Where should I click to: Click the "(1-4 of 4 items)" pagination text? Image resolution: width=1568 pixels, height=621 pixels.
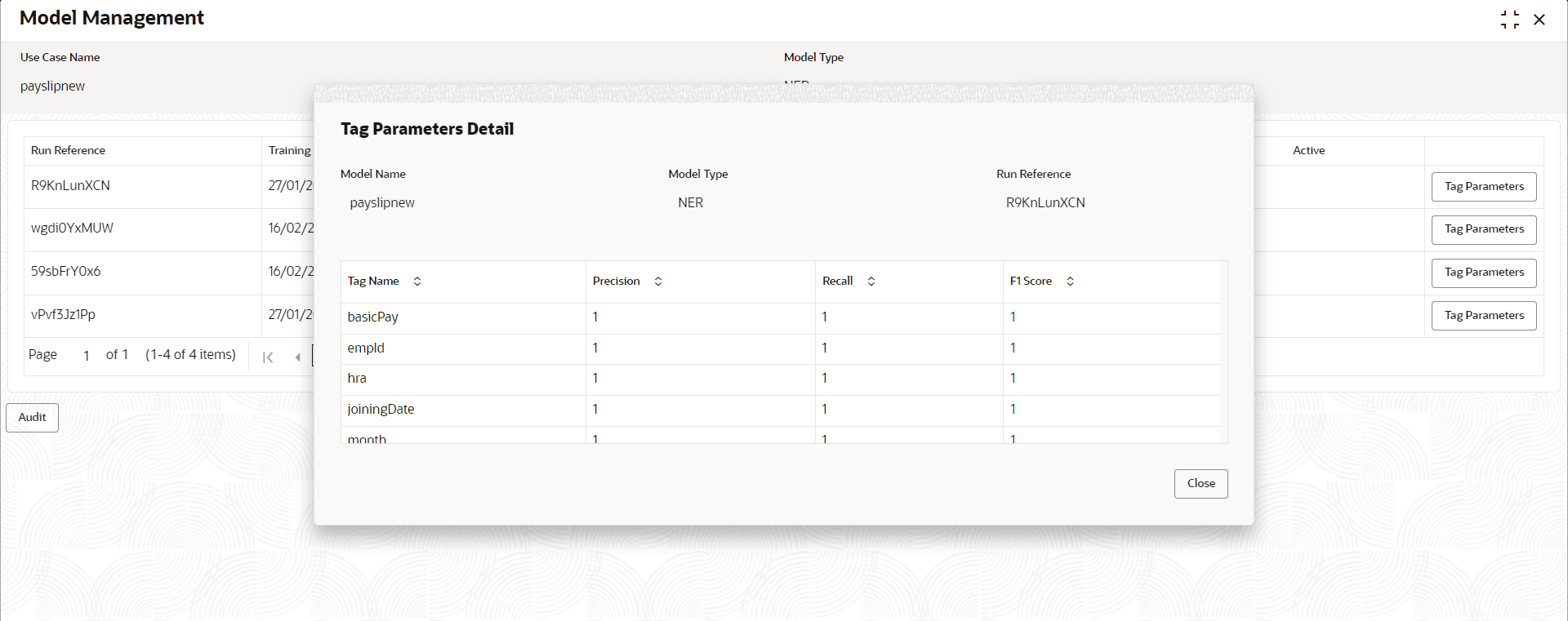(x=190, y=355)
